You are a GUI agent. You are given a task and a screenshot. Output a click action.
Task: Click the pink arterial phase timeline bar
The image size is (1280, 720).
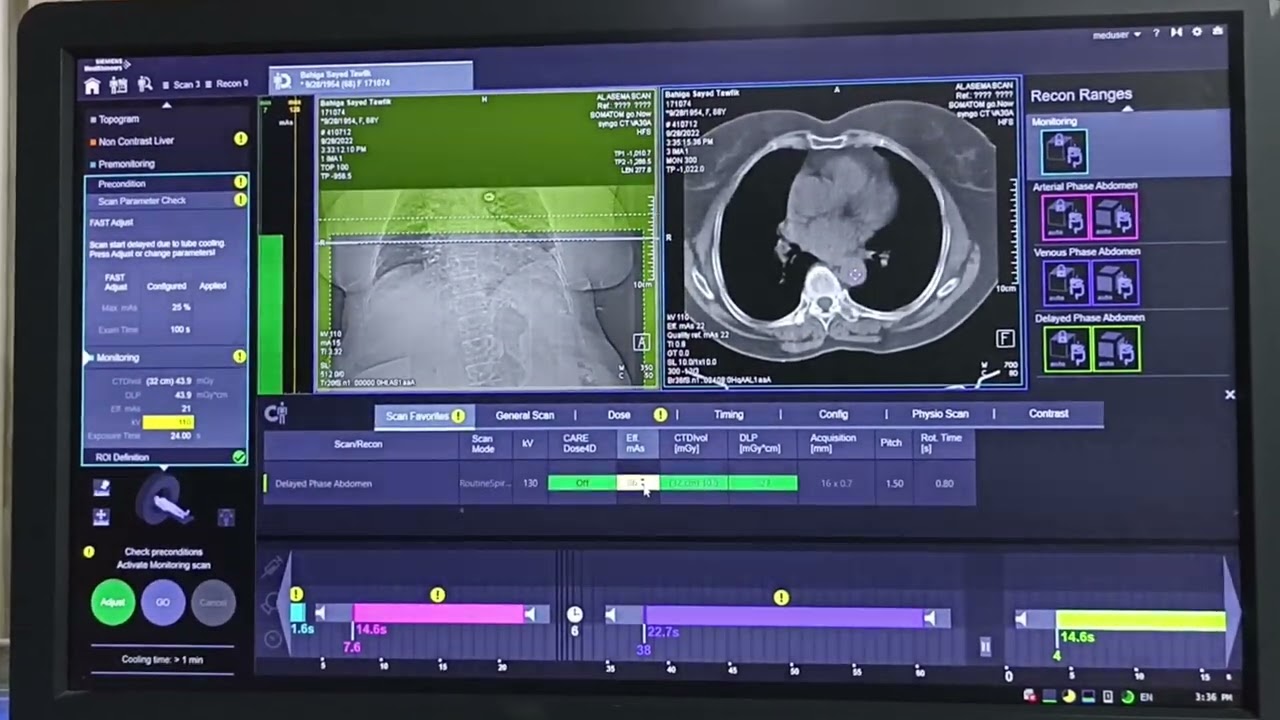pyautogui.click(x=438, y=614)
